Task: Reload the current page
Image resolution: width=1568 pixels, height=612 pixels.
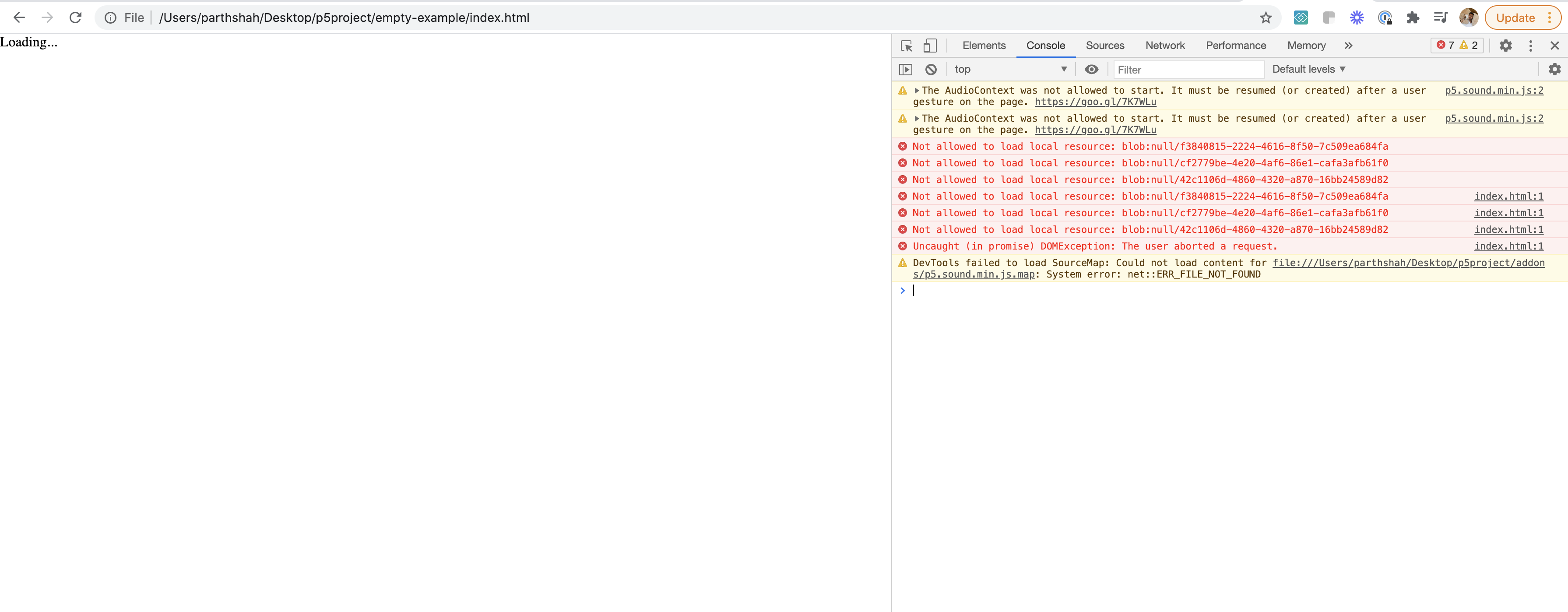Action: [75, 18]
